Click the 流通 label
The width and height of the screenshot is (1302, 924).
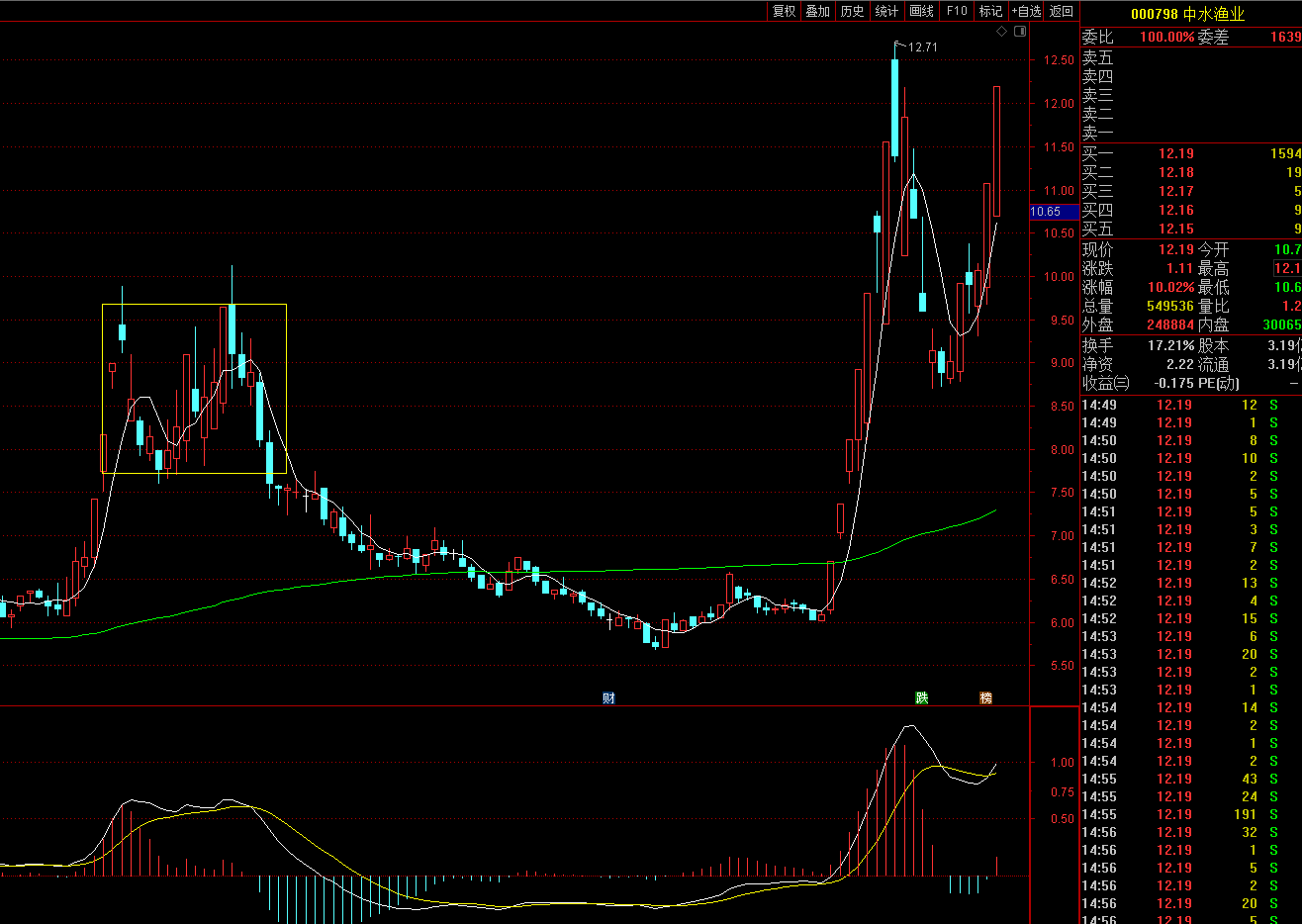pyautogui.click(x=1213, y=364)
